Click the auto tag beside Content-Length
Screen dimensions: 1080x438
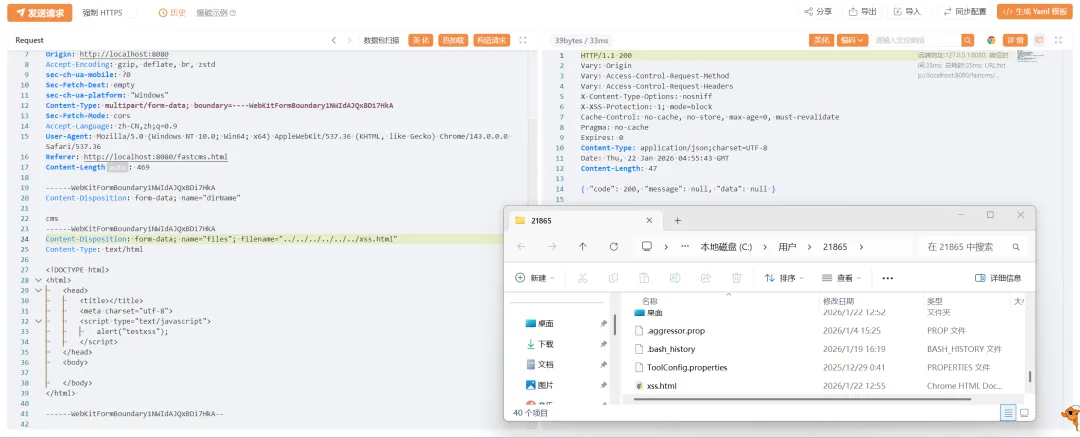(x=116, y=167)
